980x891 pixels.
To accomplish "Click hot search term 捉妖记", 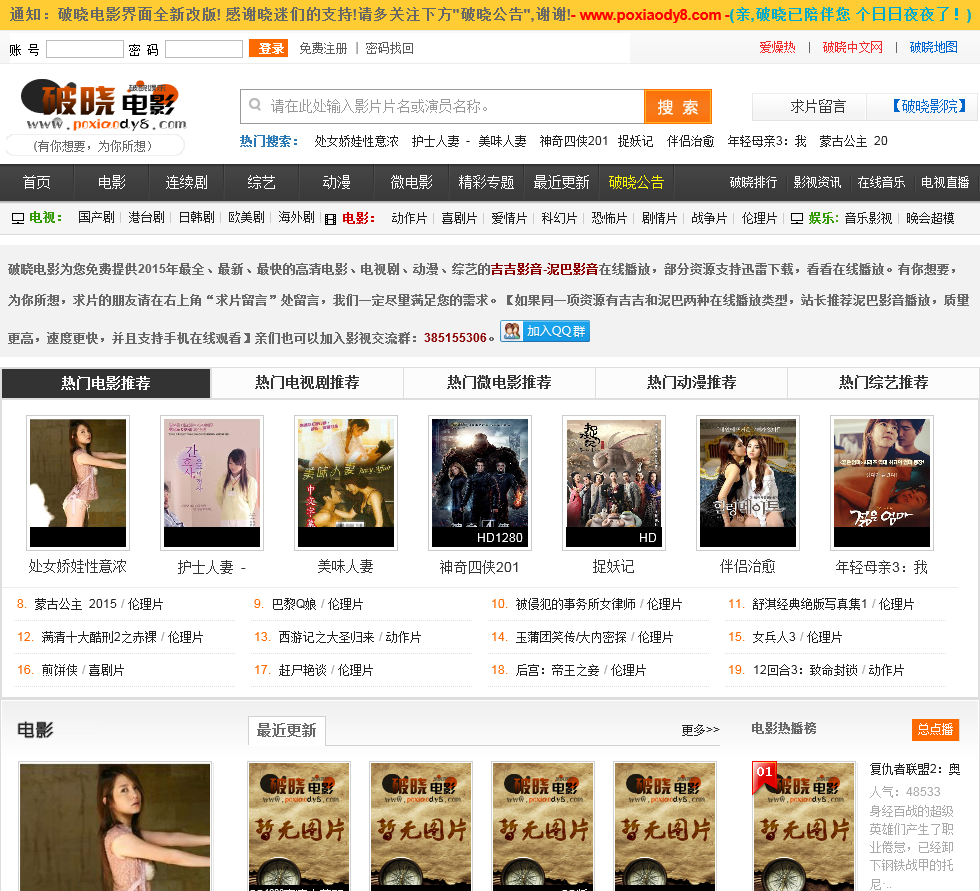I will coord(636,141).
